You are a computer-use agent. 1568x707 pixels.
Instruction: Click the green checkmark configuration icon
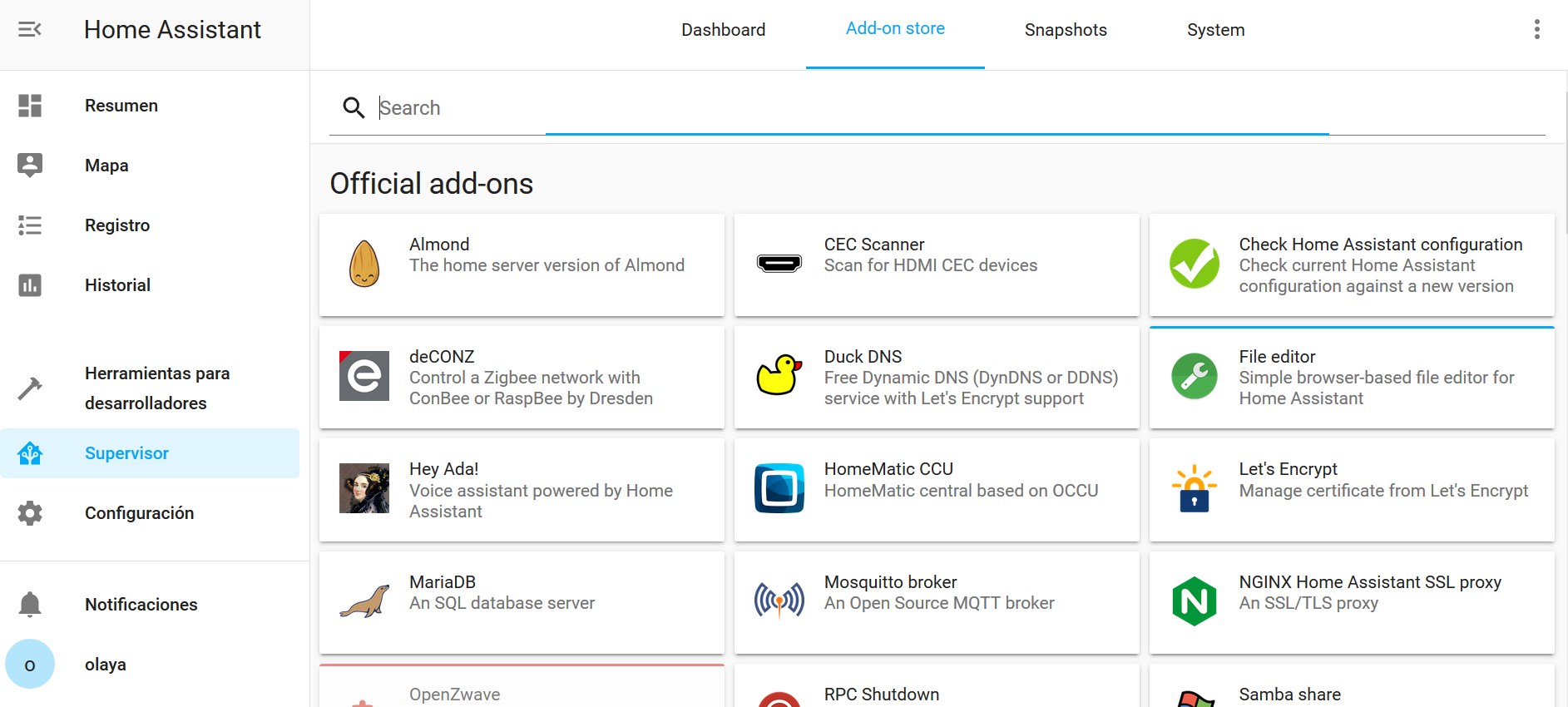click(x=1195, y=264)
